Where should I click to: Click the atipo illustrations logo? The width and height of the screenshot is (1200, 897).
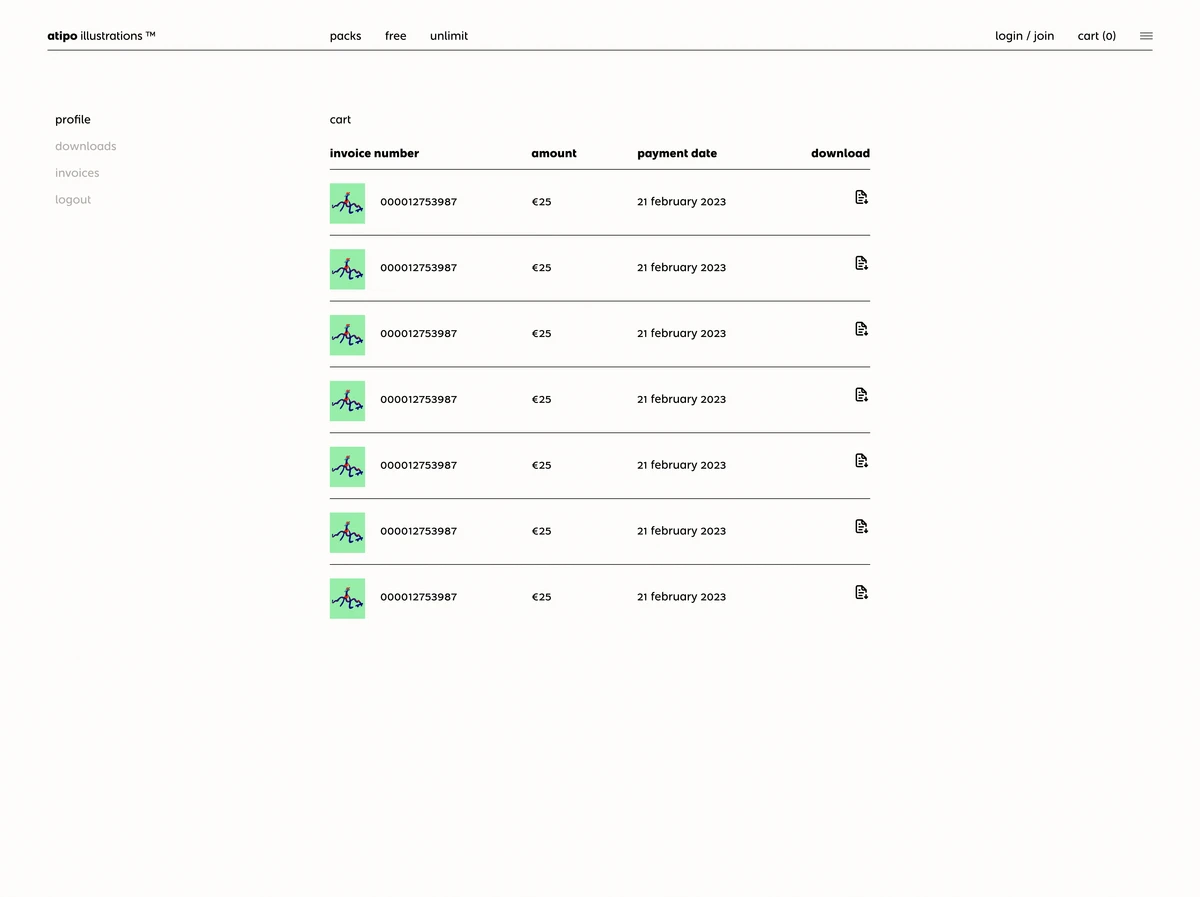pyautogui.click(x=101, y=35)
